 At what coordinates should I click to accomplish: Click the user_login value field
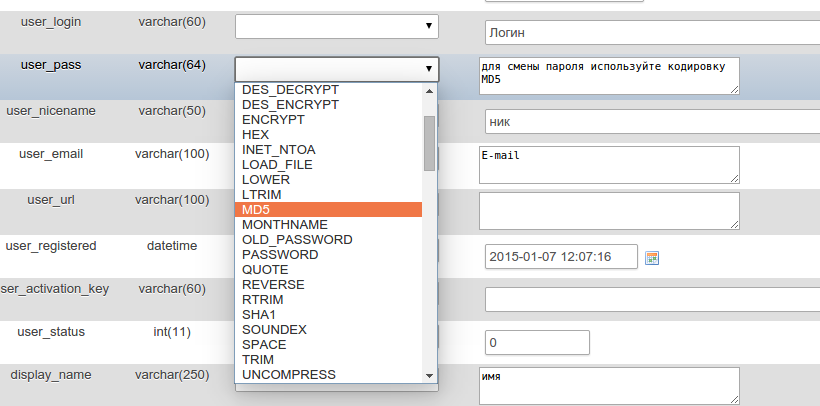(650, 33)
